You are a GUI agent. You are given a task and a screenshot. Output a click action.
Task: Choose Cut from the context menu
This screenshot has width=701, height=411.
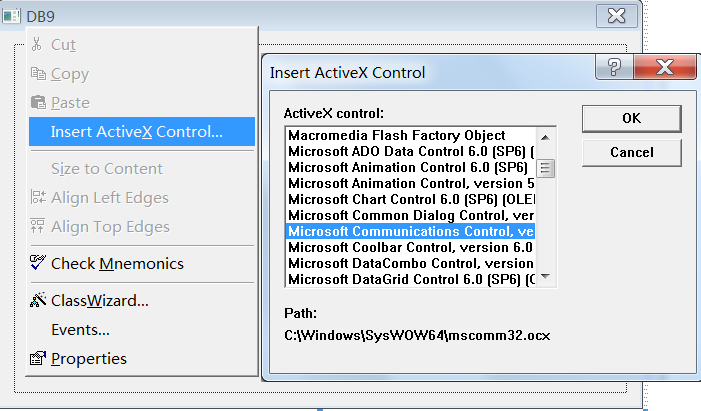point(142,44)
